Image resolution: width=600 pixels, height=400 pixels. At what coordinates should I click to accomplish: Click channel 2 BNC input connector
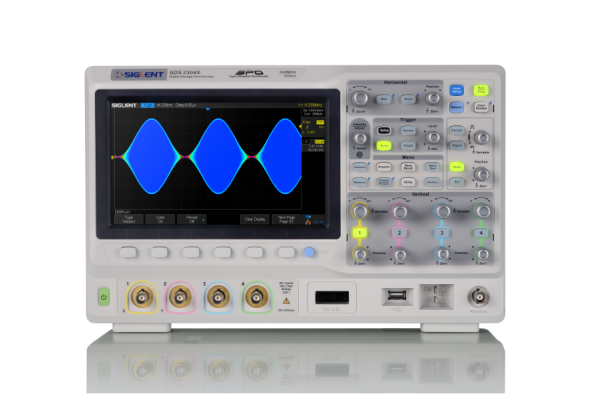[180, 297]
